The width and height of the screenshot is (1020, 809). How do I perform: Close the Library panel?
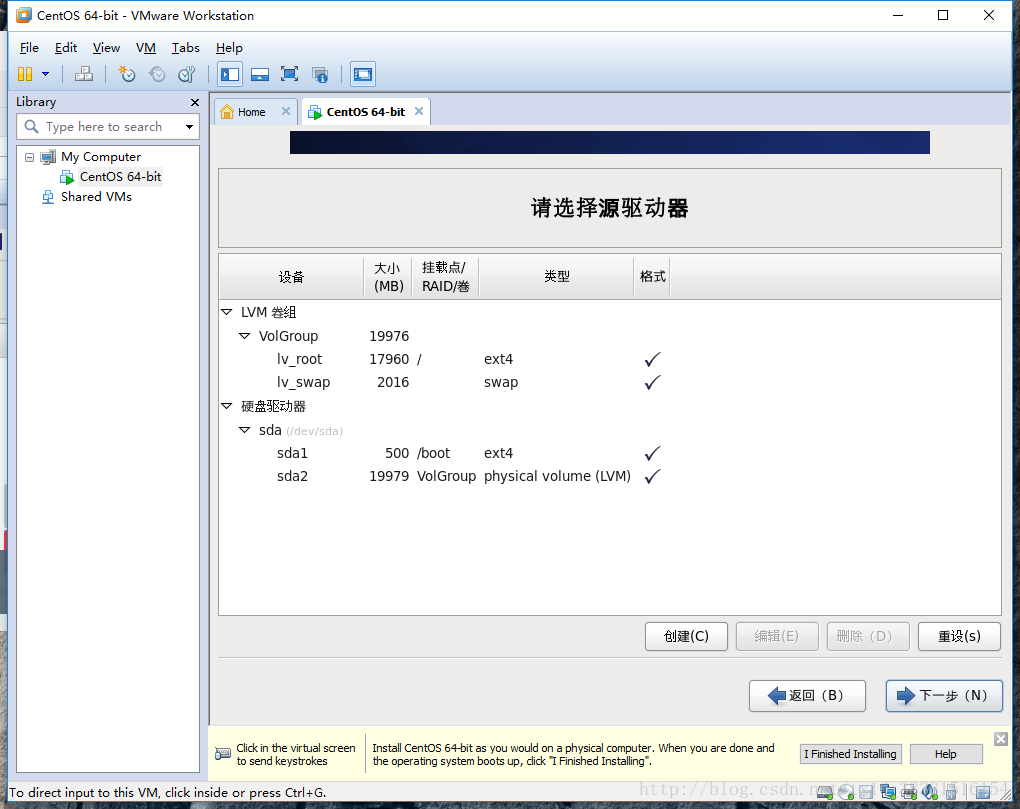click(x=195, y=102)
